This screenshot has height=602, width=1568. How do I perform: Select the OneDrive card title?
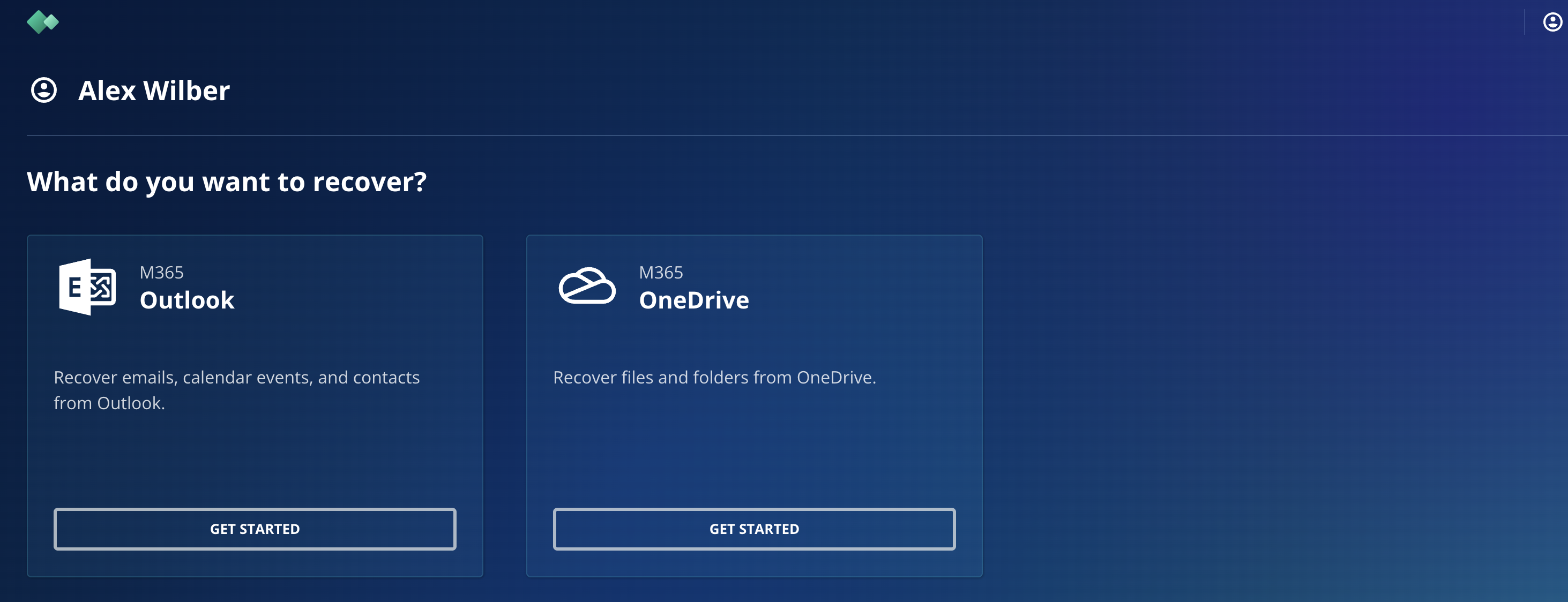pos(694,300)
